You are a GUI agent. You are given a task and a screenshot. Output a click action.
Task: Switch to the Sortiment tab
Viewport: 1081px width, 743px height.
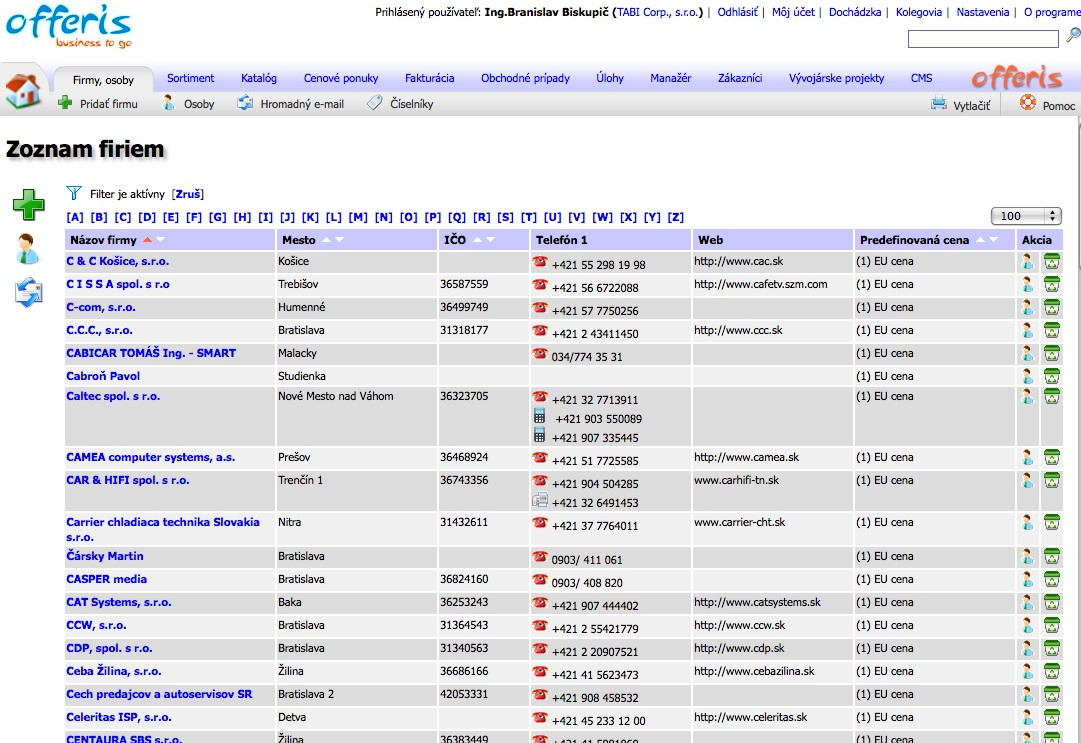click(x=190, y=79)
